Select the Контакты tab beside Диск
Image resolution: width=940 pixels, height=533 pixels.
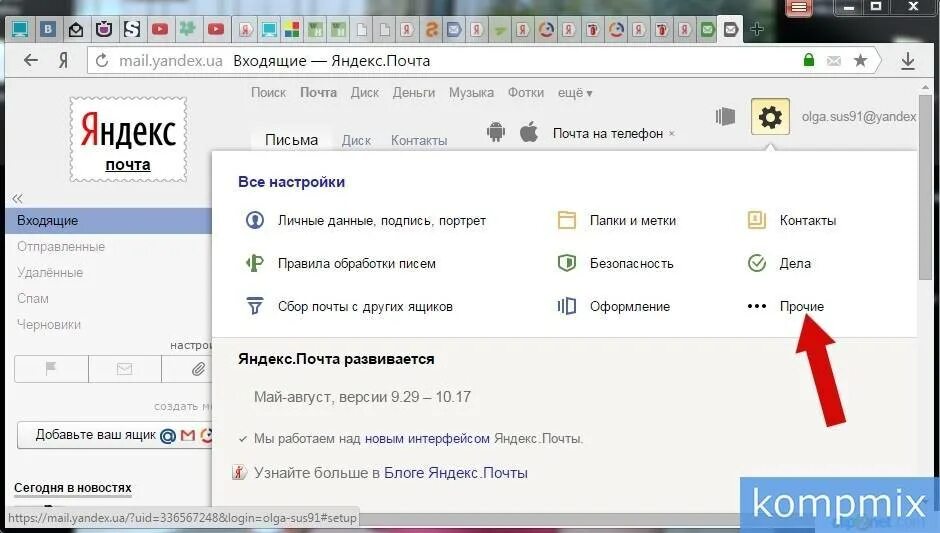tap(419, 140)
